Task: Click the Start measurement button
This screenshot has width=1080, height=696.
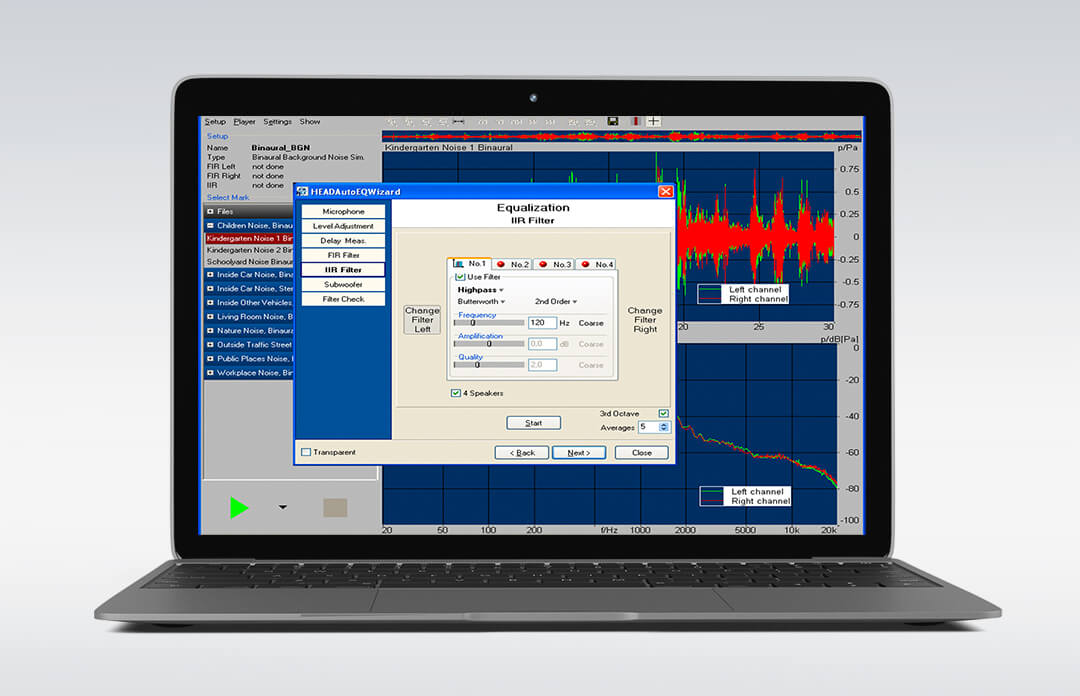Action: (x=533, y=422)
